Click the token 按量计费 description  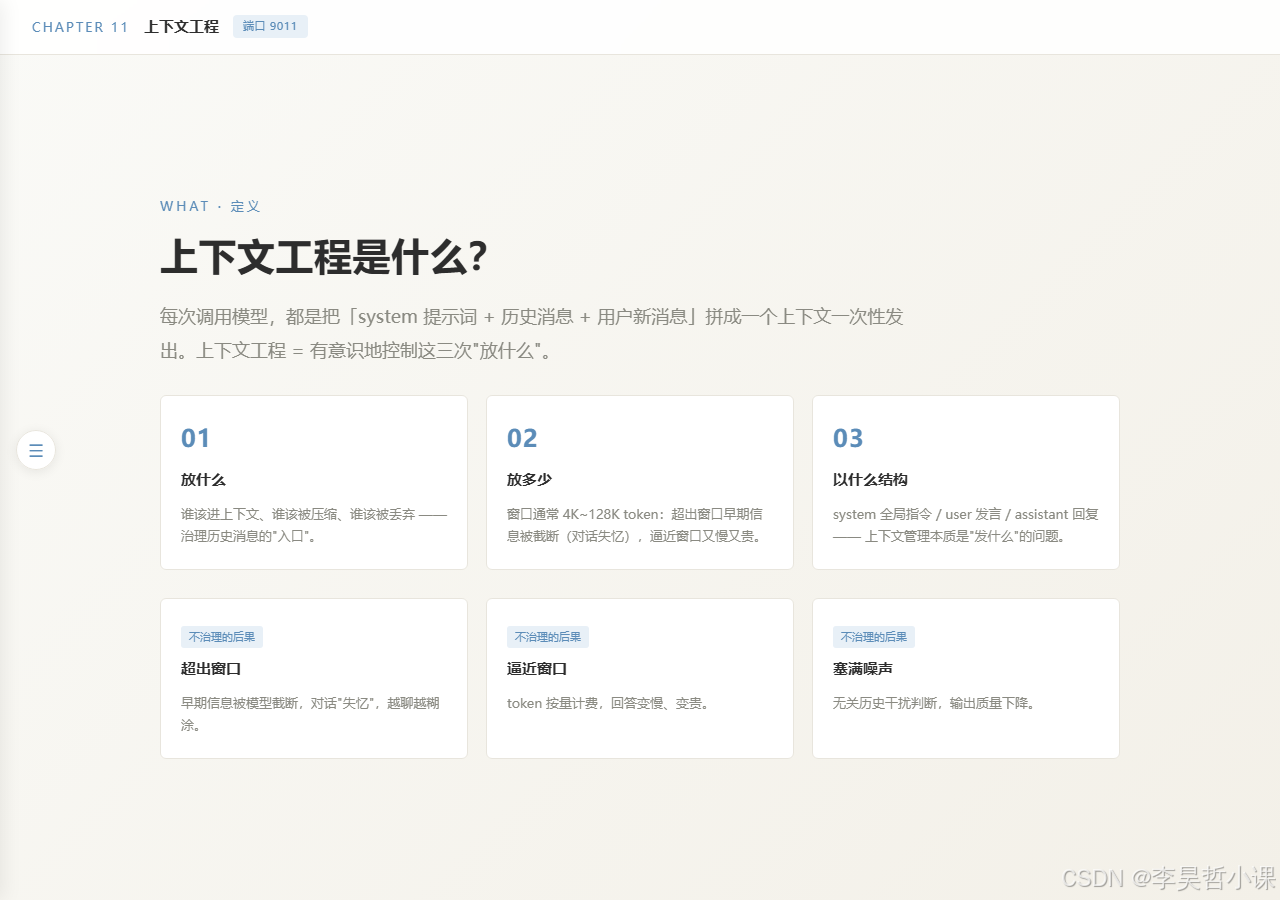point(611,703)
